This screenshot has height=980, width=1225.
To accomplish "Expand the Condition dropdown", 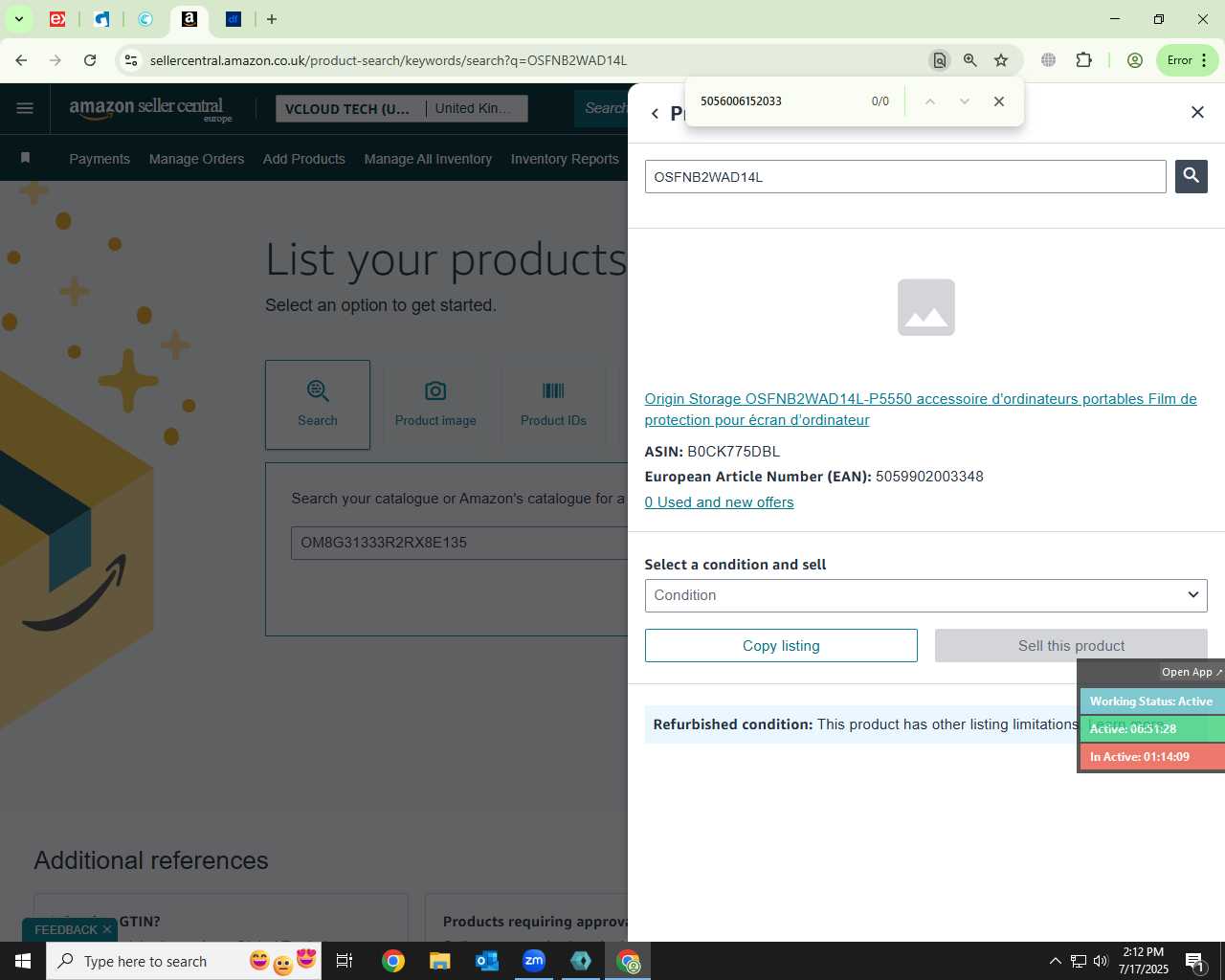I will [x=925, y=595].
